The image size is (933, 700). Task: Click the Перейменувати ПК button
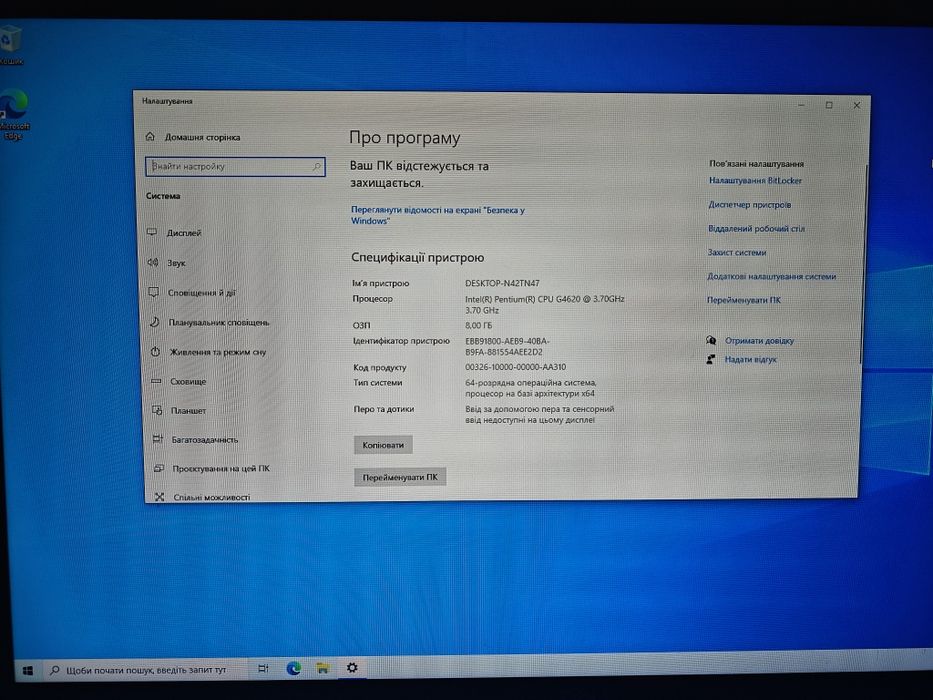400,477
